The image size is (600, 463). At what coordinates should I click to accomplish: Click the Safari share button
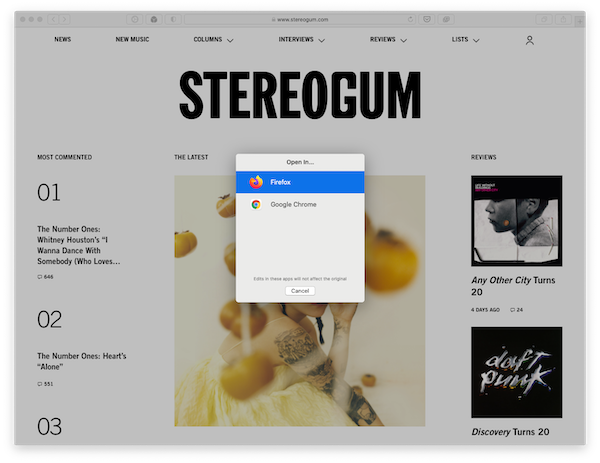pyautogui.click(x=563, y=19)
